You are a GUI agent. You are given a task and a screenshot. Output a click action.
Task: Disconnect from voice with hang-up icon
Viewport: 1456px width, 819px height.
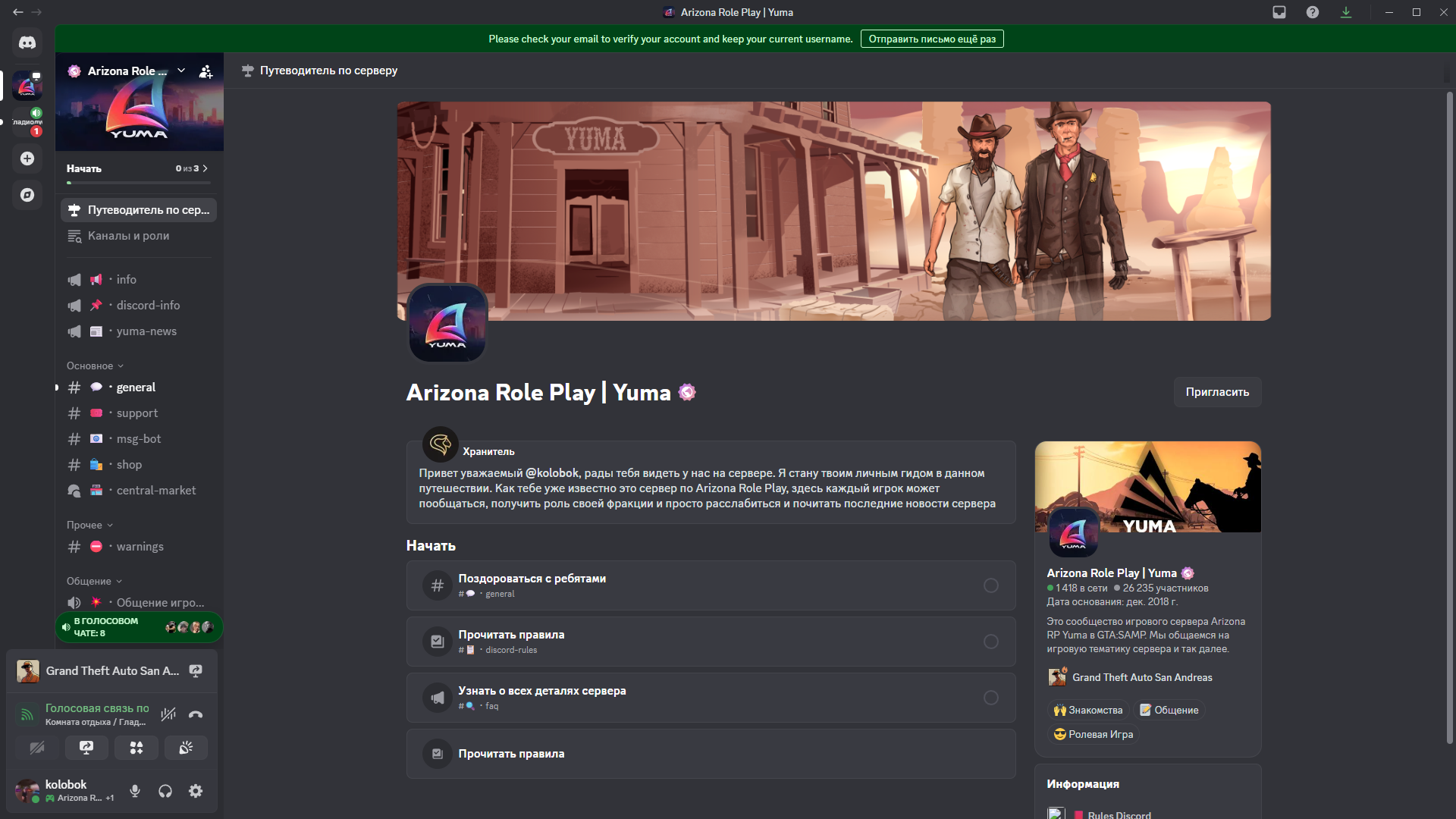[196, 714]
